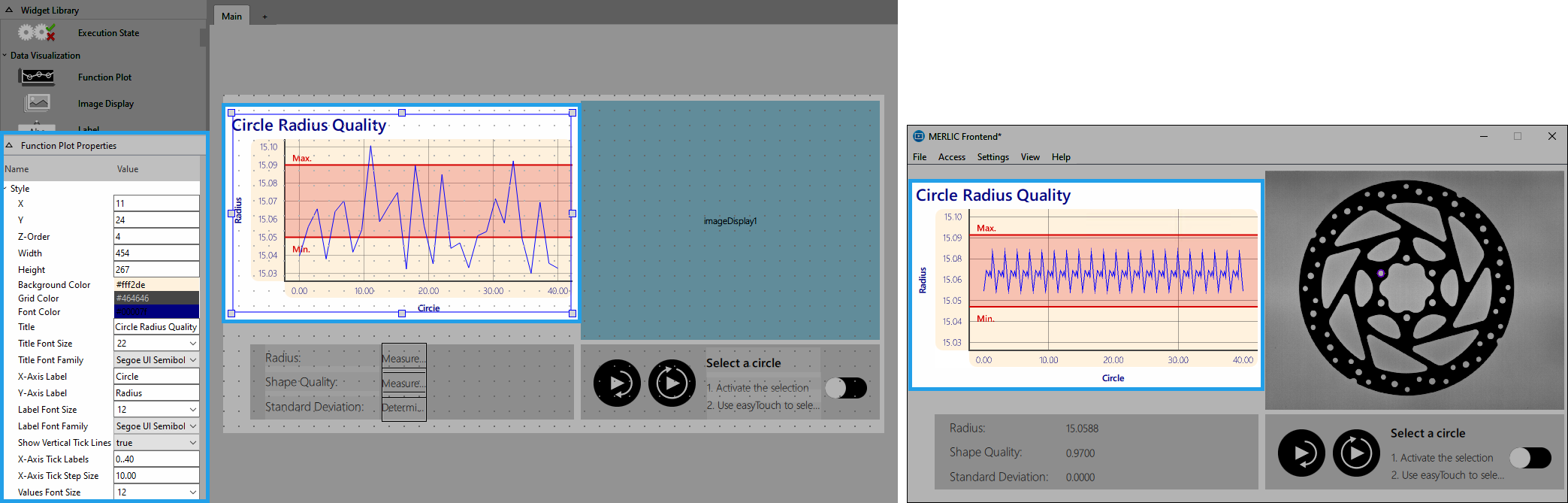
Task: Click the X-Axis Tick Step Size field
Action: [156, 476]
